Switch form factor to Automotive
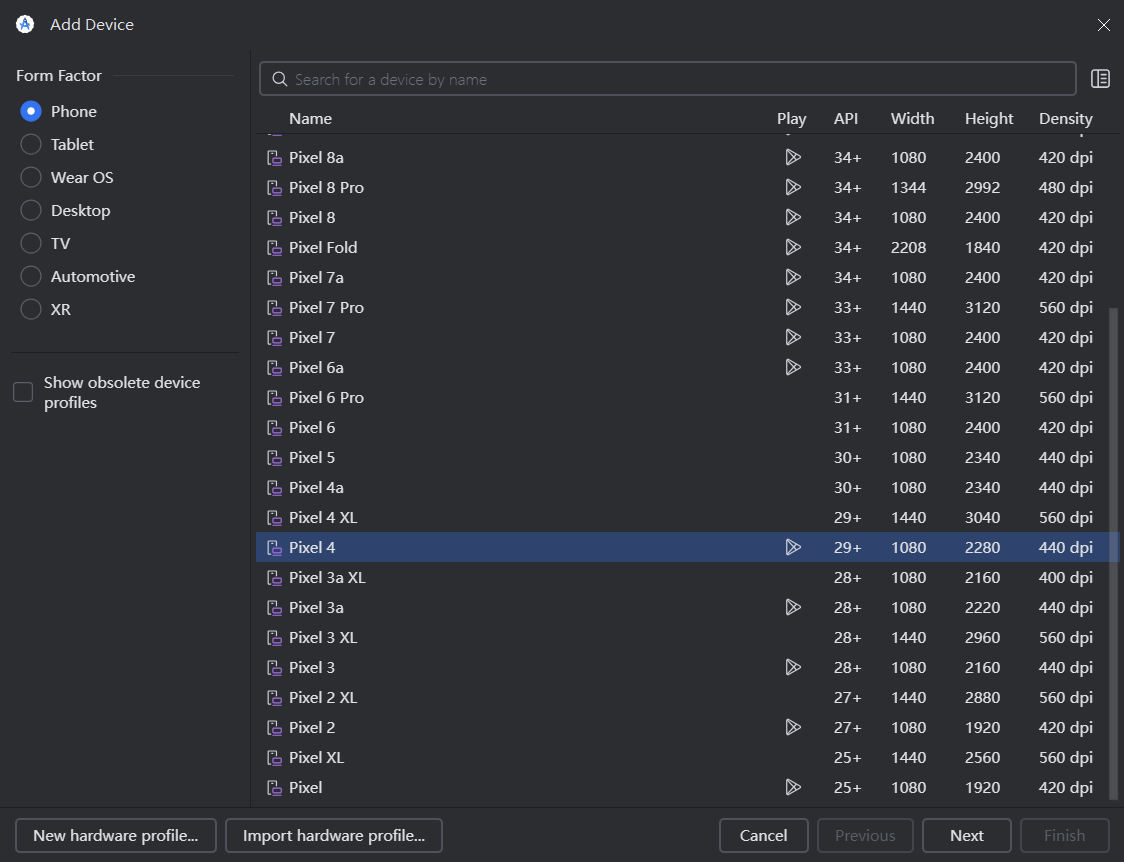1124x862 pixels. [31, 276]
